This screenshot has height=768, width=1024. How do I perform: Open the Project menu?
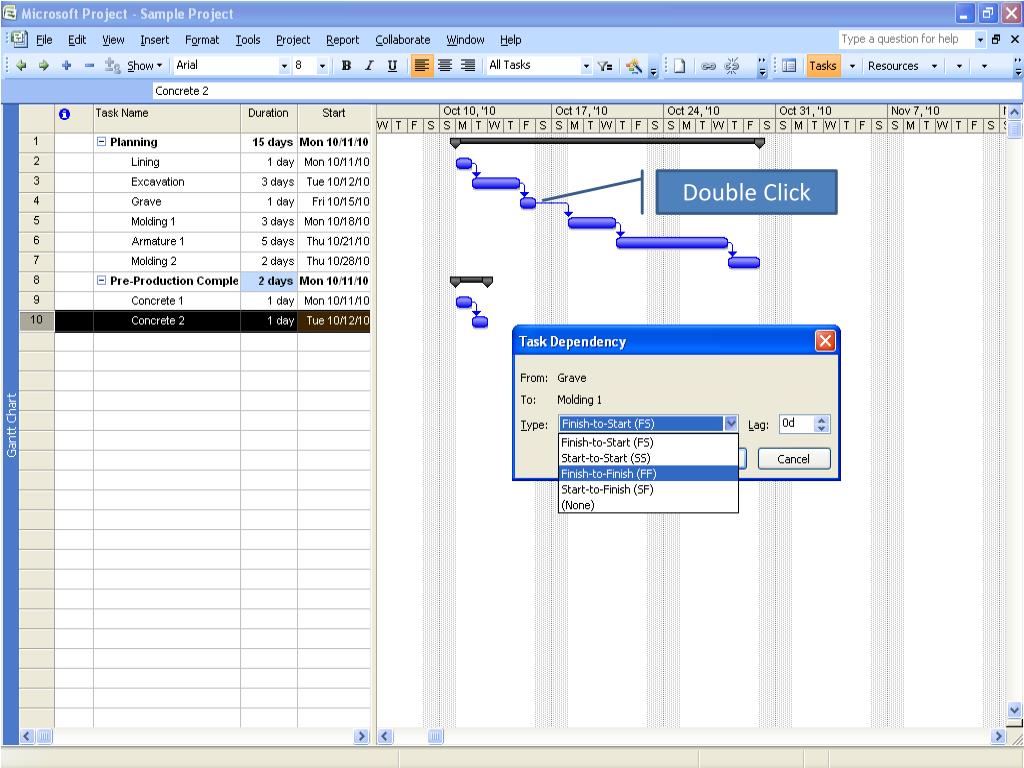pyautogui.click(x=293, y=40)
